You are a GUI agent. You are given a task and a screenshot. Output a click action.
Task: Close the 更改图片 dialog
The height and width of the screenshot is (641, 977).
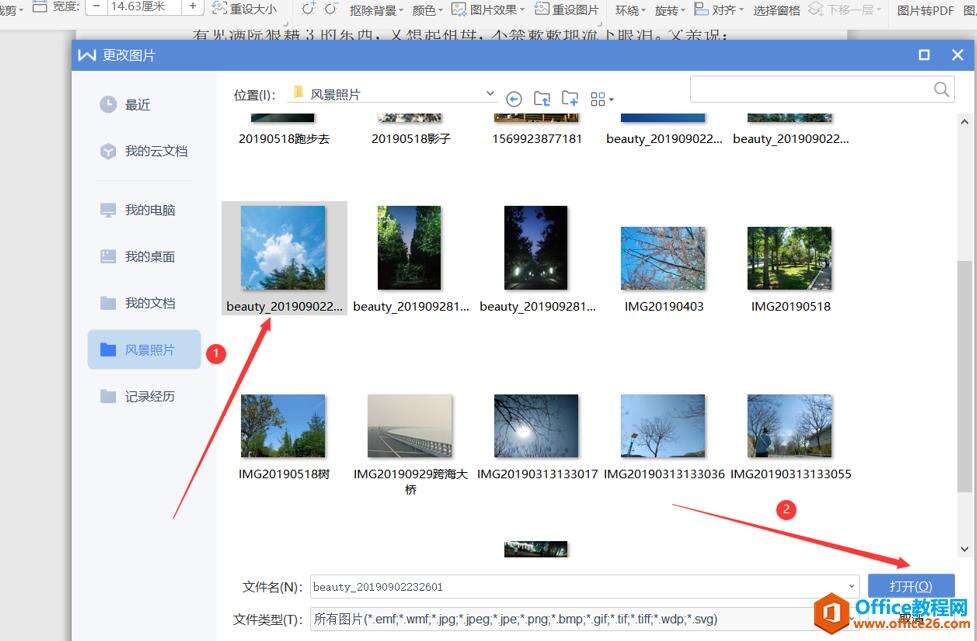(x=958, y=55)
